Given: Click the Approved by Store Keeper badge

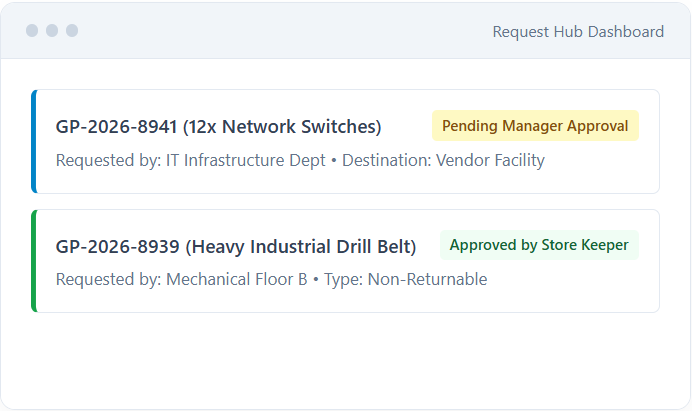Looking at the screenshot, I should 539,245.
